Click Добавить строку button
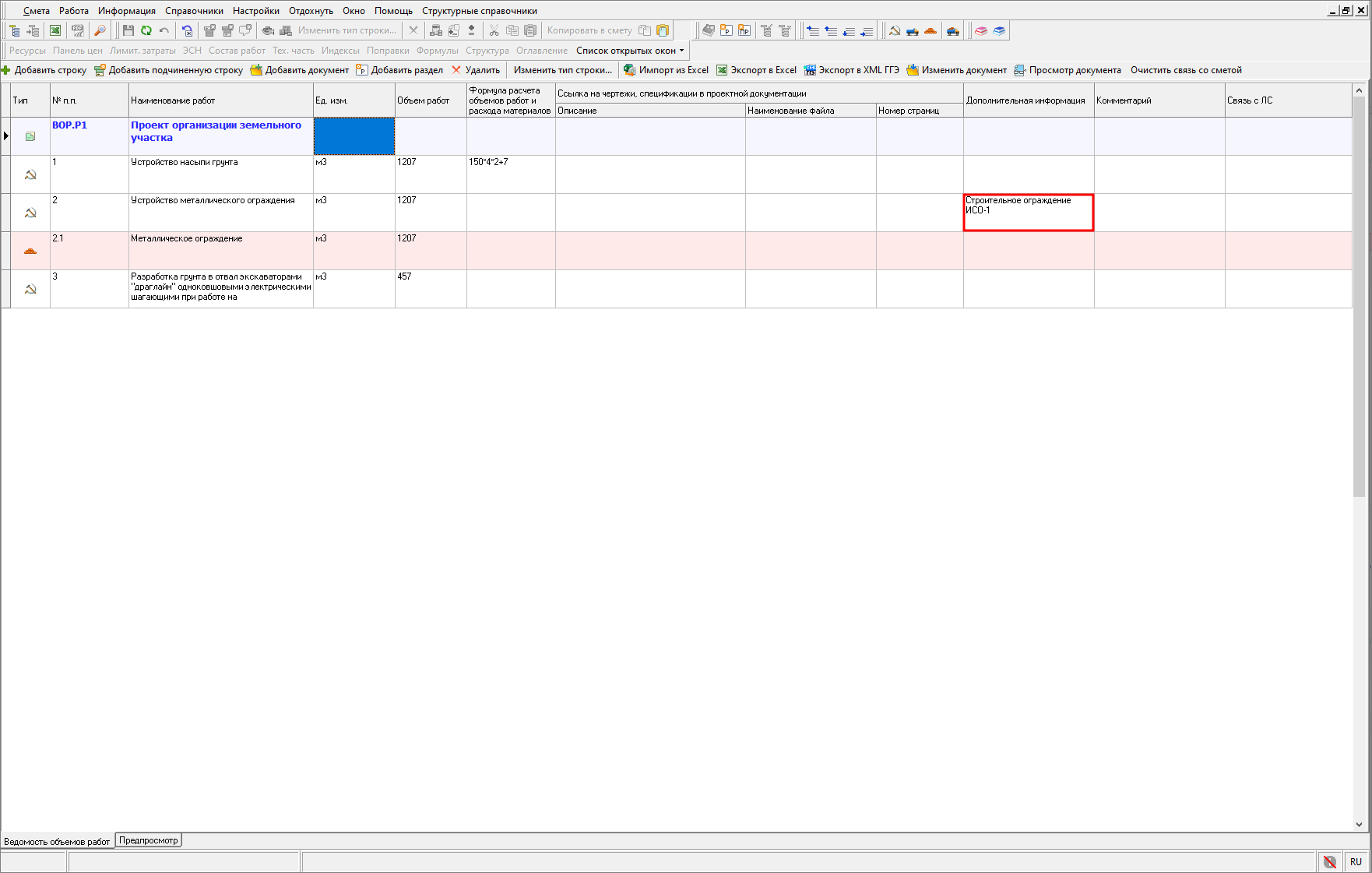 [x=44, y=70]
